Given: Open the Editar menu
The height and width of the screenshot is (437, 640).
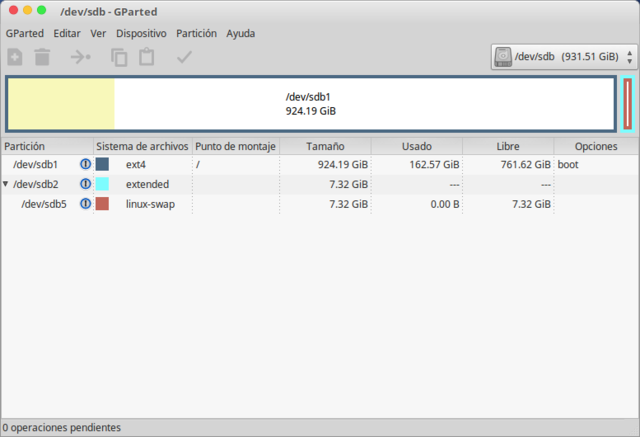Looking at the screenshot, I should pos(67,33).
